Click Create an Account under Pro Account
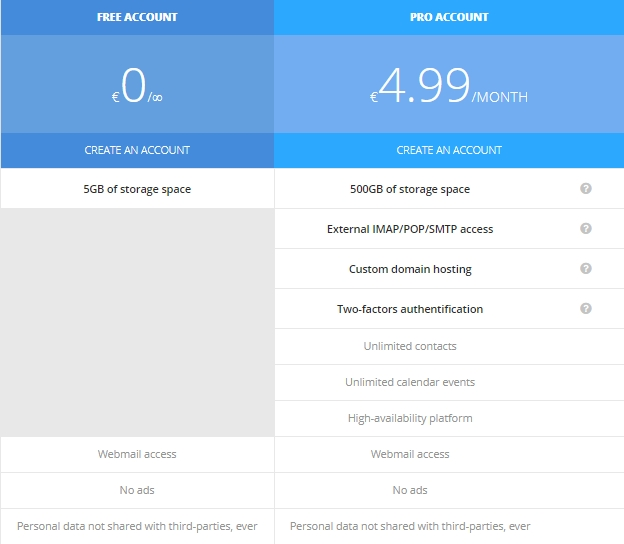 click(x=449, y=150)
